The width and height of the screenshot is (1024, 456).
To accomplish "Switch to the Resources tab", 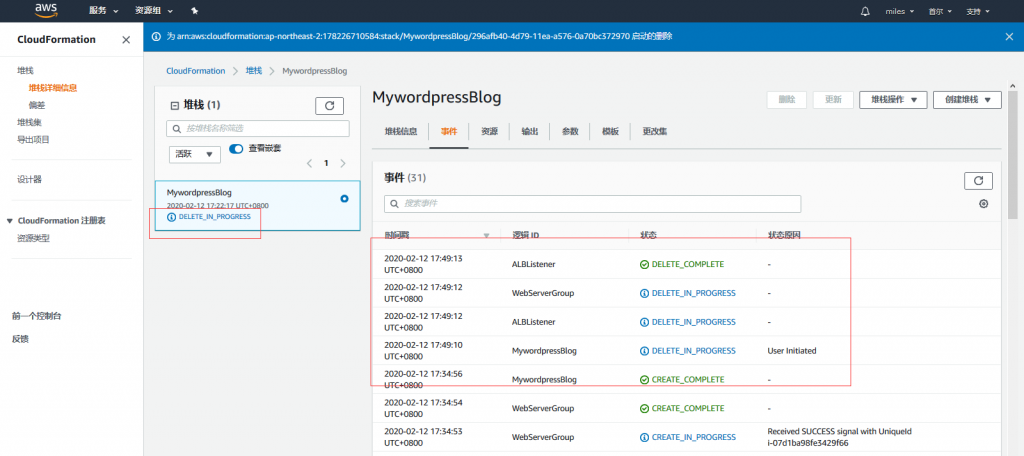I will pos(489,131).
